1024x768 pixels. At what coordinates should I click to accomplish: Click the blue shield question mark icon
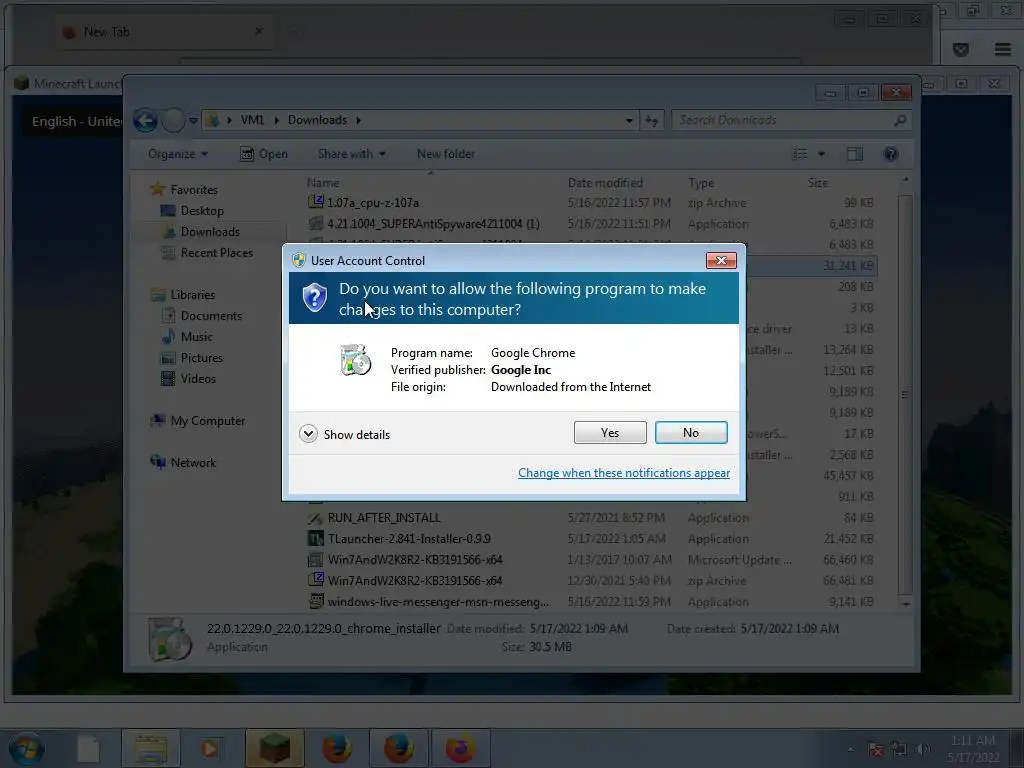coord(314,298)
